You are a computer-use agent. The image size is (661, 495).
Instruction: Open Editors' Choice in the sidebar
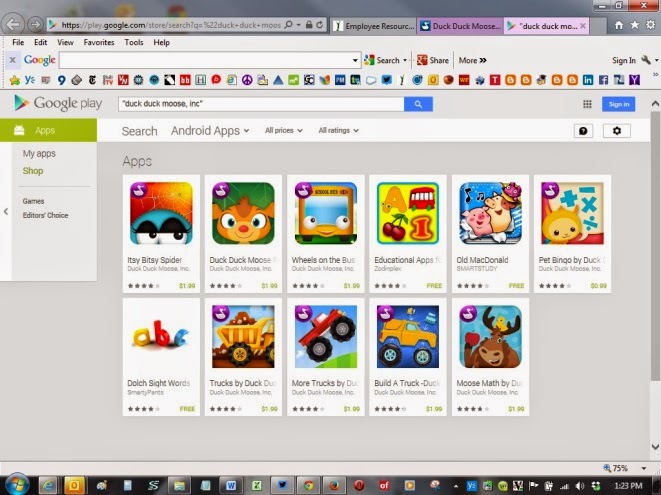coord(46,215)
